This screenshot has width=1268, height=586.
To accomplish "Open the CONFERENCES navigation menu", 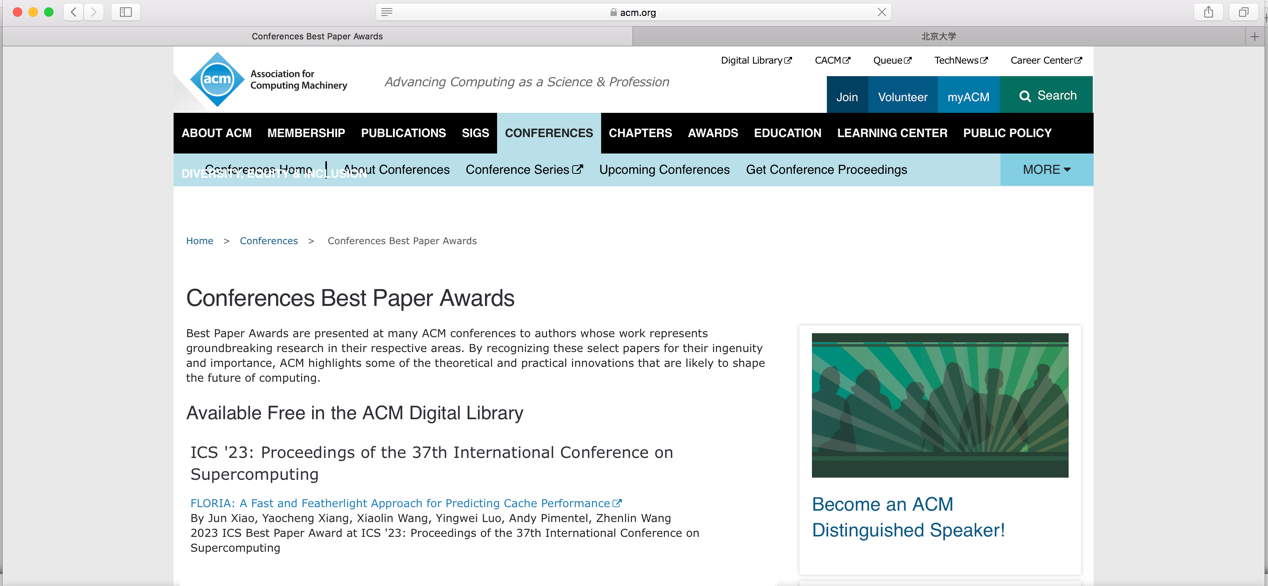I will (548, 133).
